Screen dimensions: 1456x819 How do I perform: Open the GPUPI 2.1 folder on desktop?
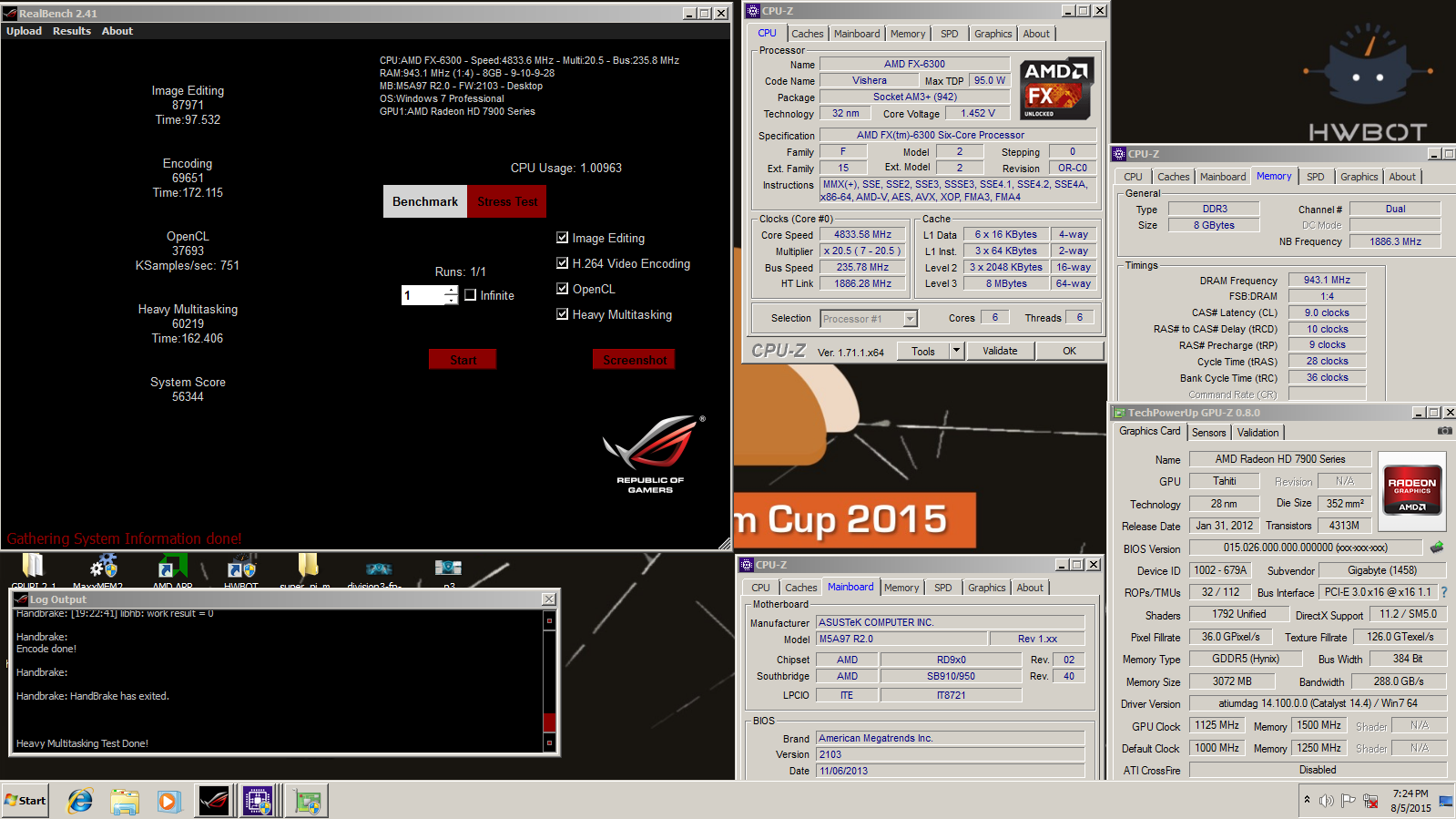33,568
